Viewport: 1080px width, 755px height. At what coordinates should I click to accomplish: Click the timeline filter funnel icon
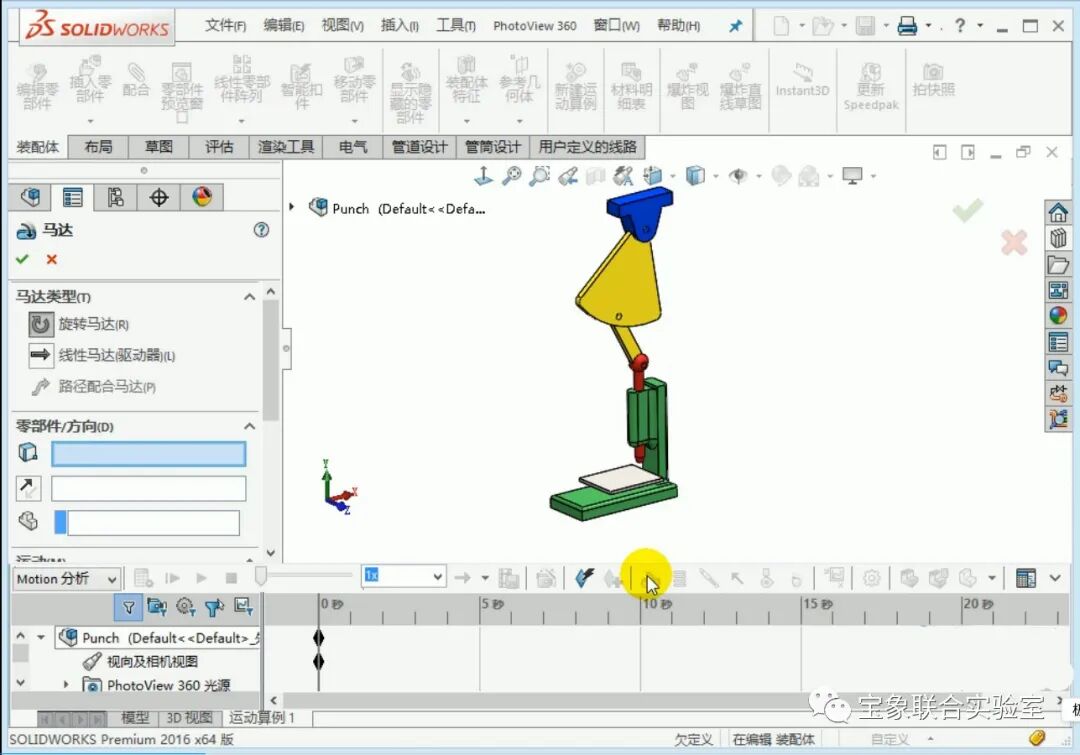pyautogui.click(x=128, y=607)
